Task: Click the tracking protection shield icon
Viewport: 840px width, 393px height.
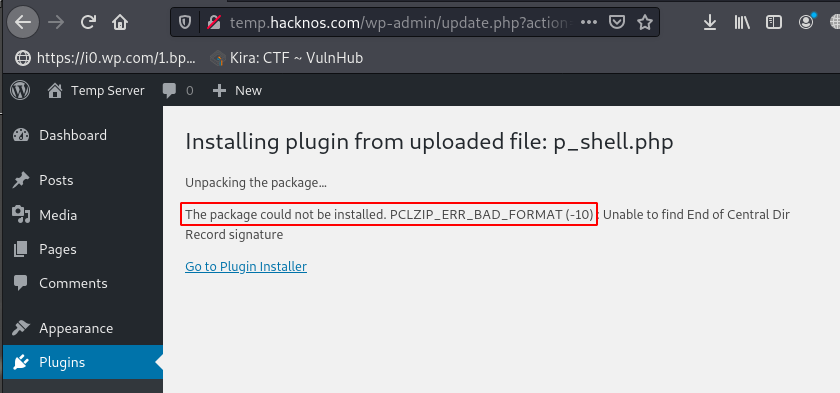Action: [x=185, y=22]
